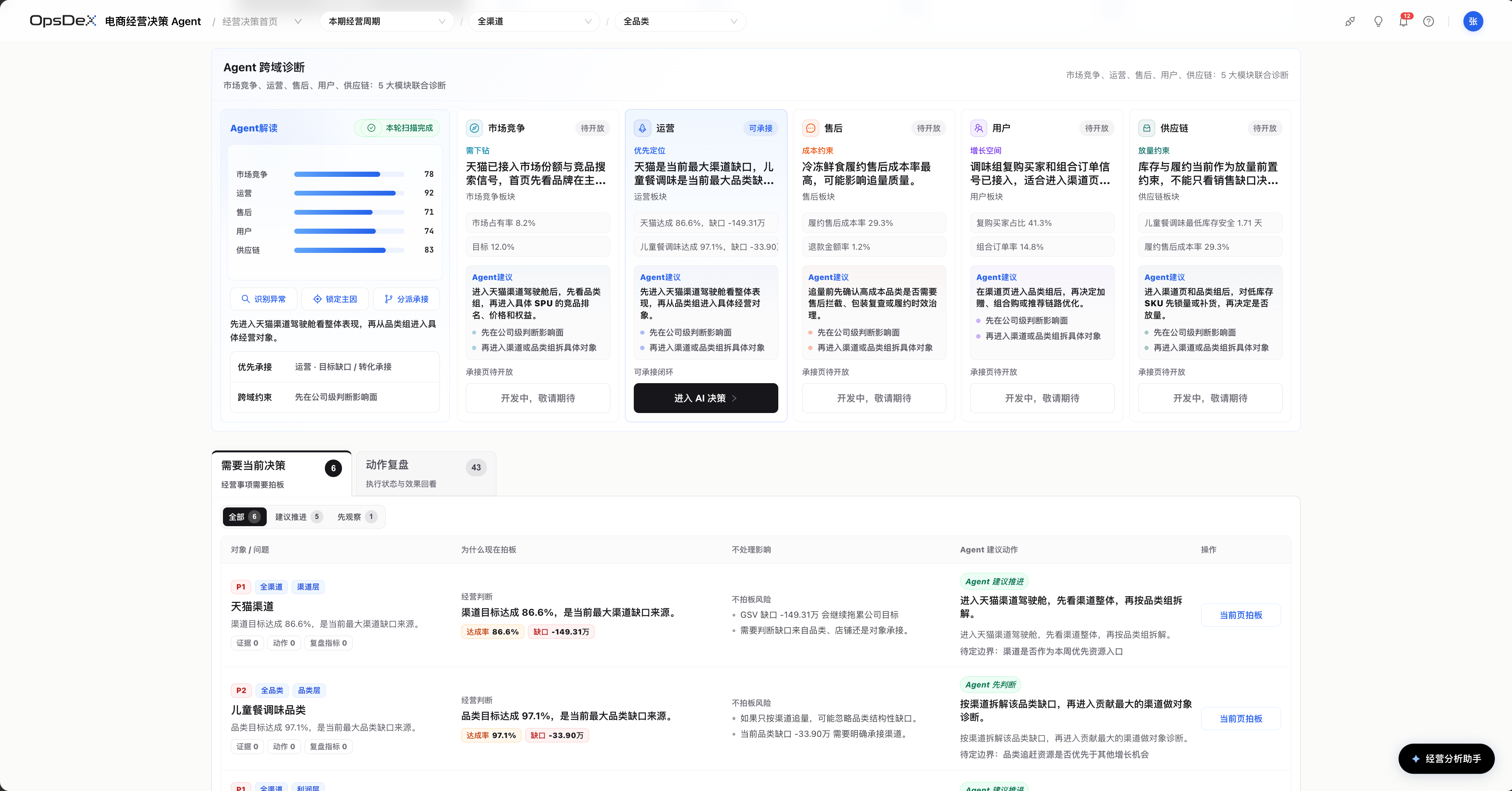Expand the 经营决策首页 breadcrumb chevron
This screenshot has height=791, width=1512.
click(298, 22)
